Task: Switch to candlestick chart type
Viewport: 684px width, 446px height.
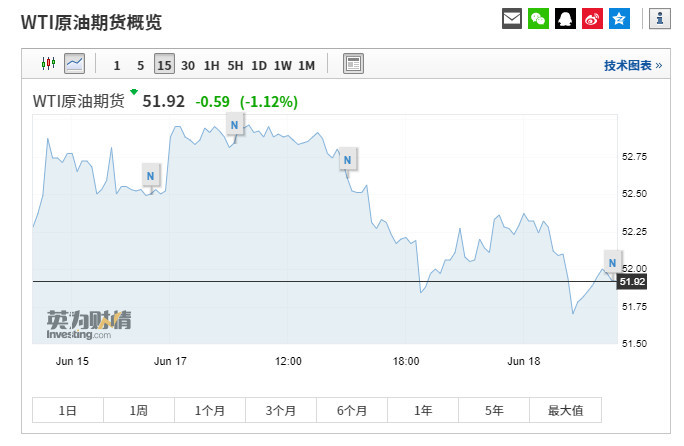Action: 48,64
